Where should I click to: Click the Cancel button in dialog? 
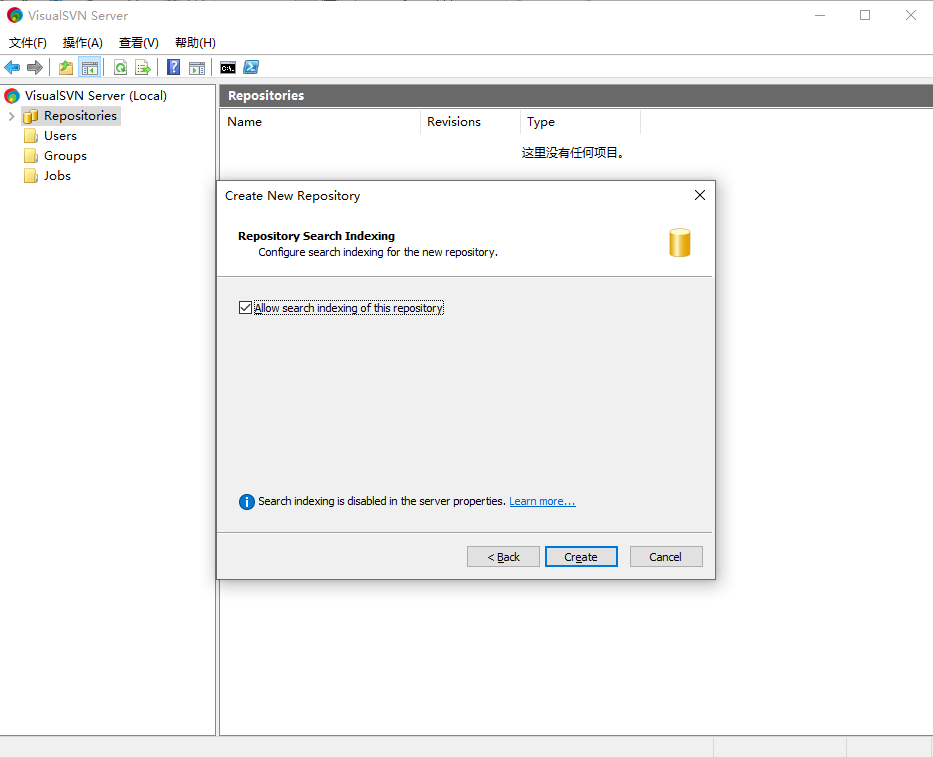[666, 557]
